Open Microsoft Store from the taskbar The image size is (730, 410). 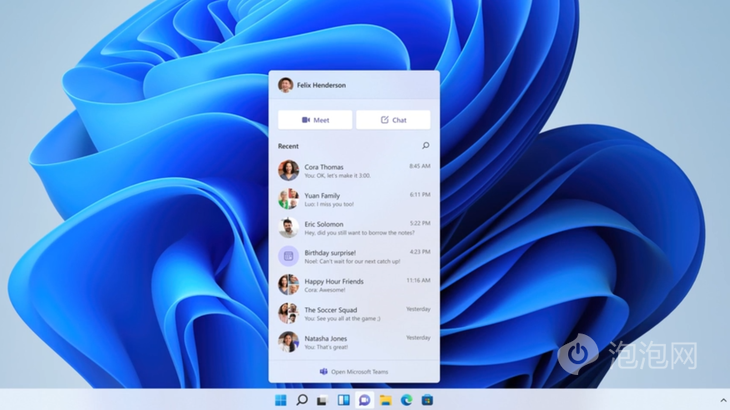coord(427,400)
